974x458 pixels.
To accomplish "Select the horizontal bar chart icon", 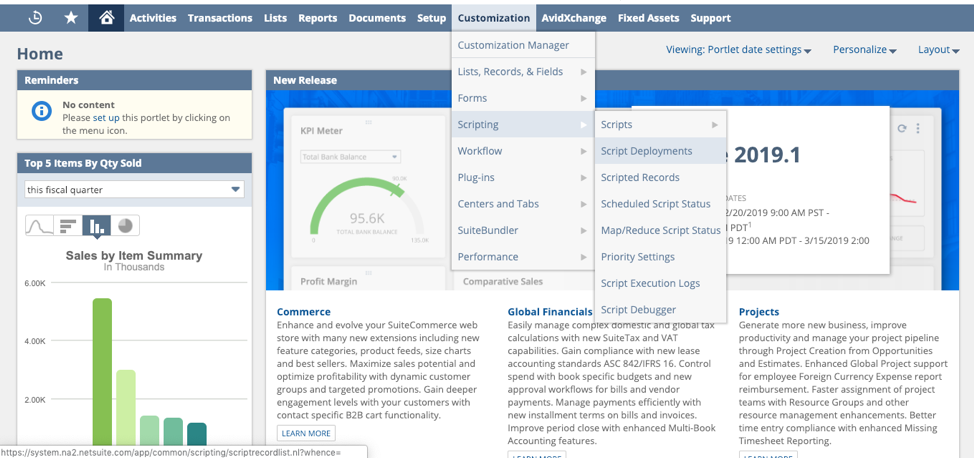I will click(x=68, y=226).
